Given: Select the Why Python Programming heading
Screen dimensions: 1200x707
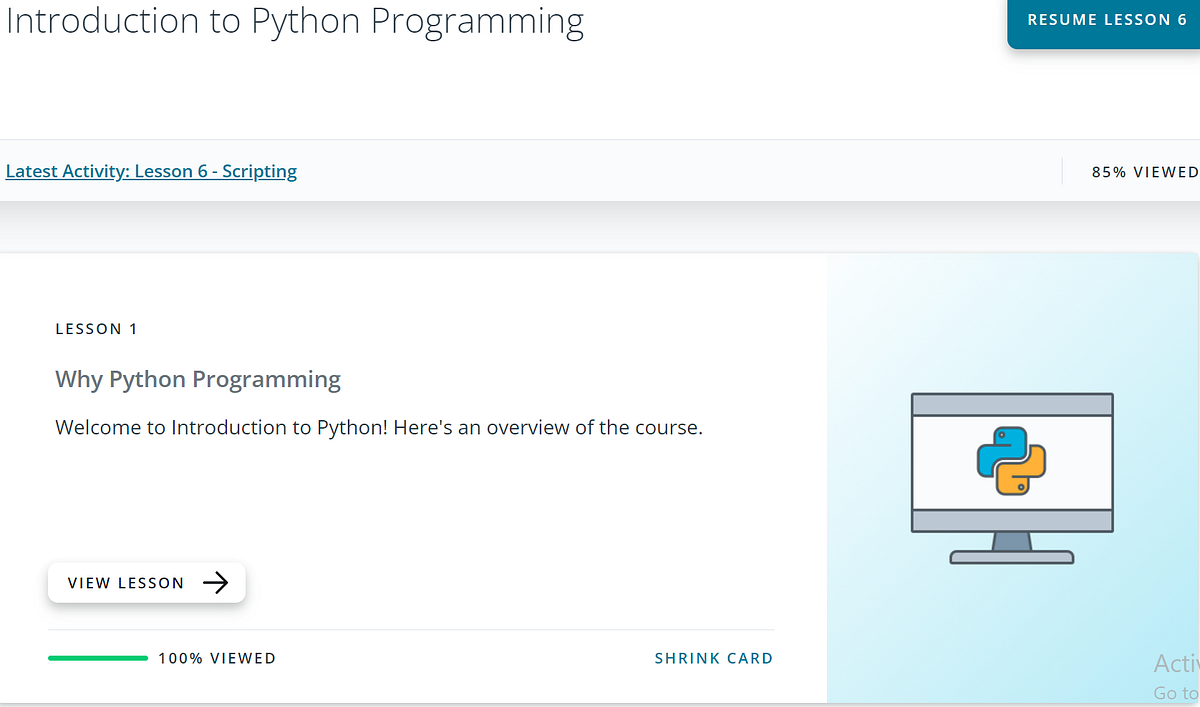Looking at the screenshot, I should point(198,380).
